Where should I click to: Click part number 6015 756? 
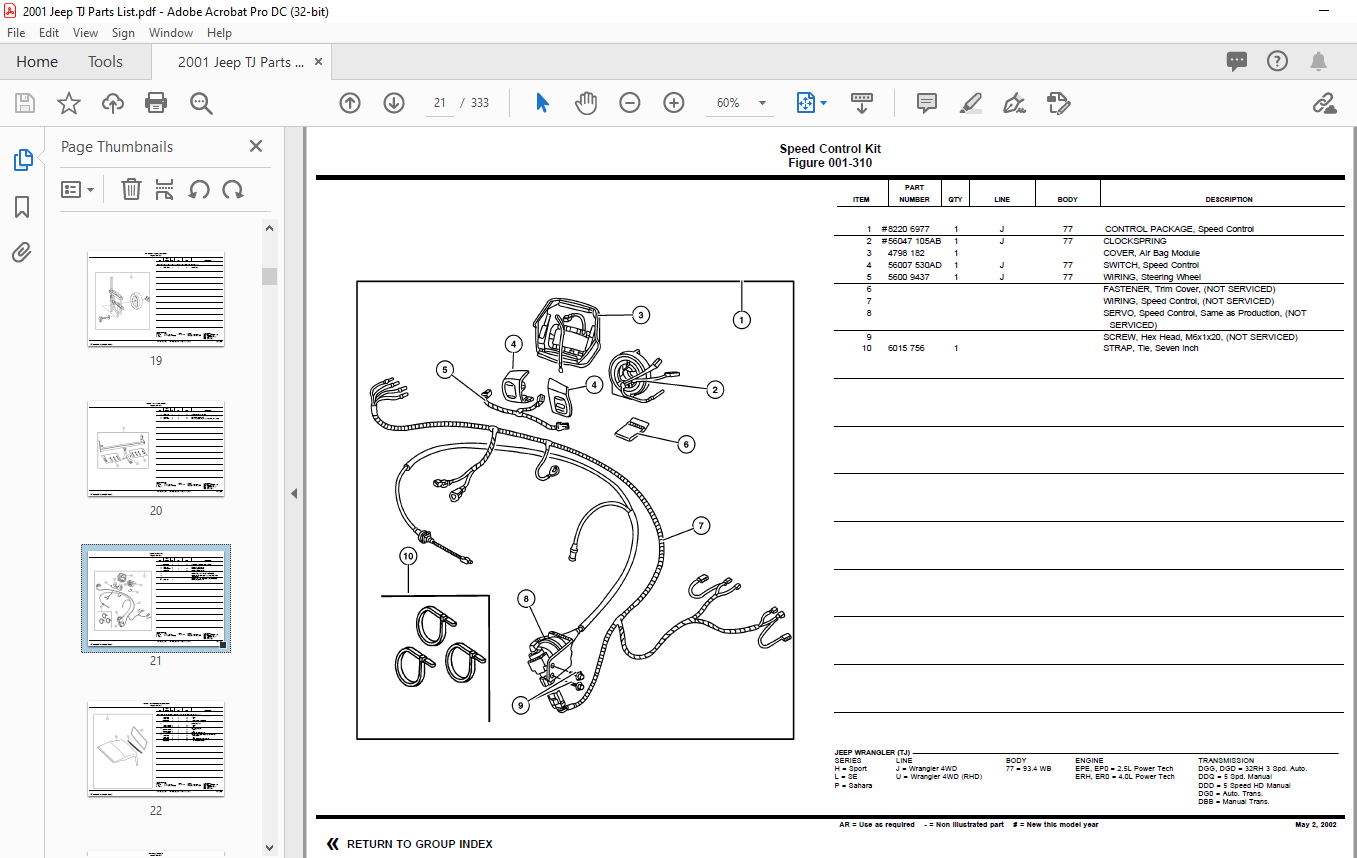coord(906,348)
